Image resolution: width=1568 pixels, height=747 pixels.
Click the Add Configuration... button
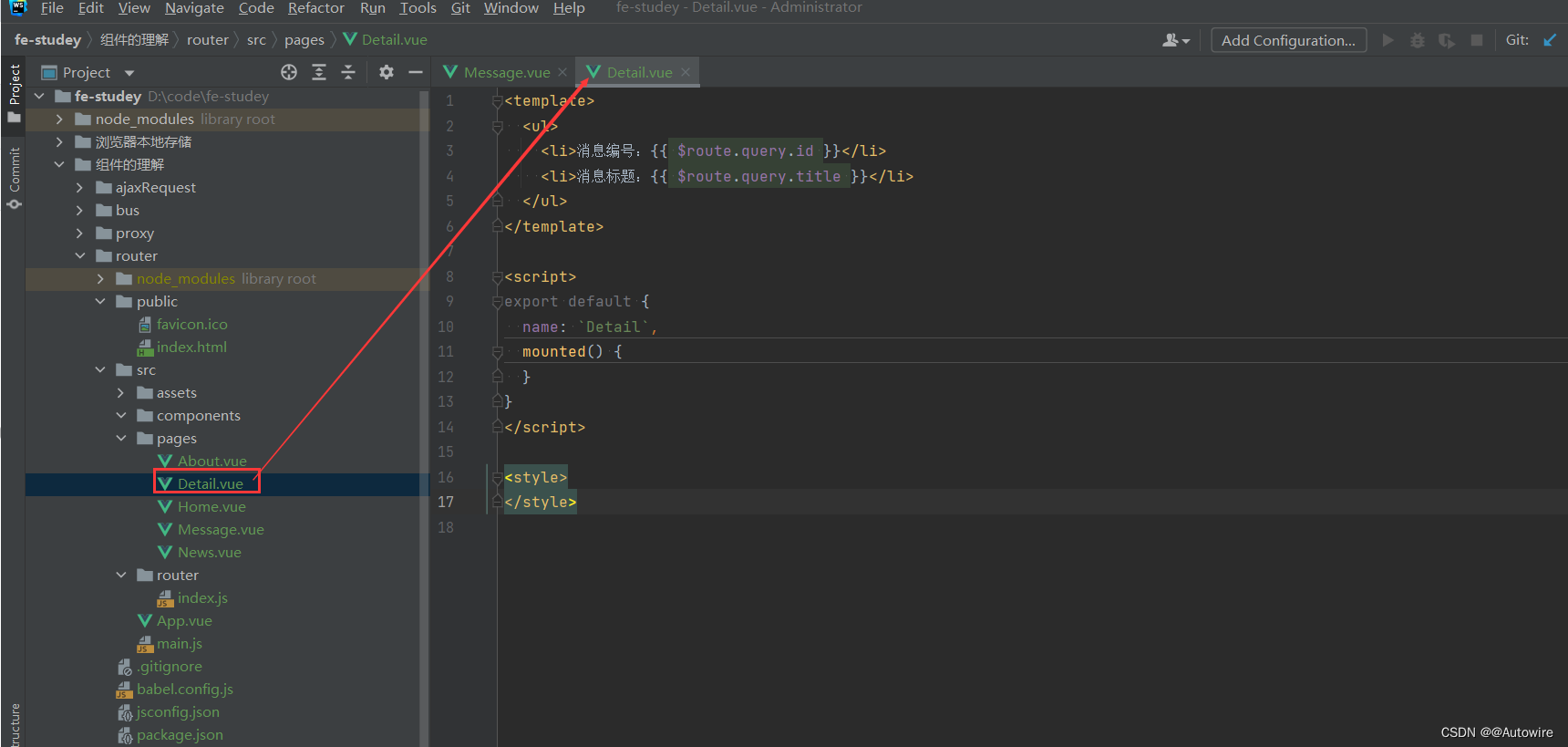[x=1288, y=40]
